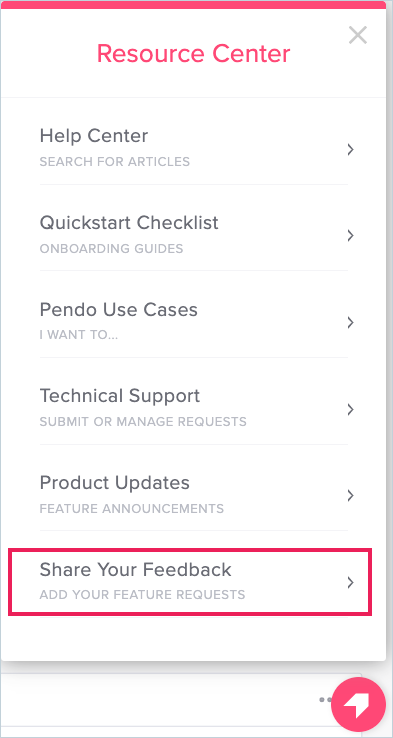Click the ellipsis icon beside the badge

(325, 700)
